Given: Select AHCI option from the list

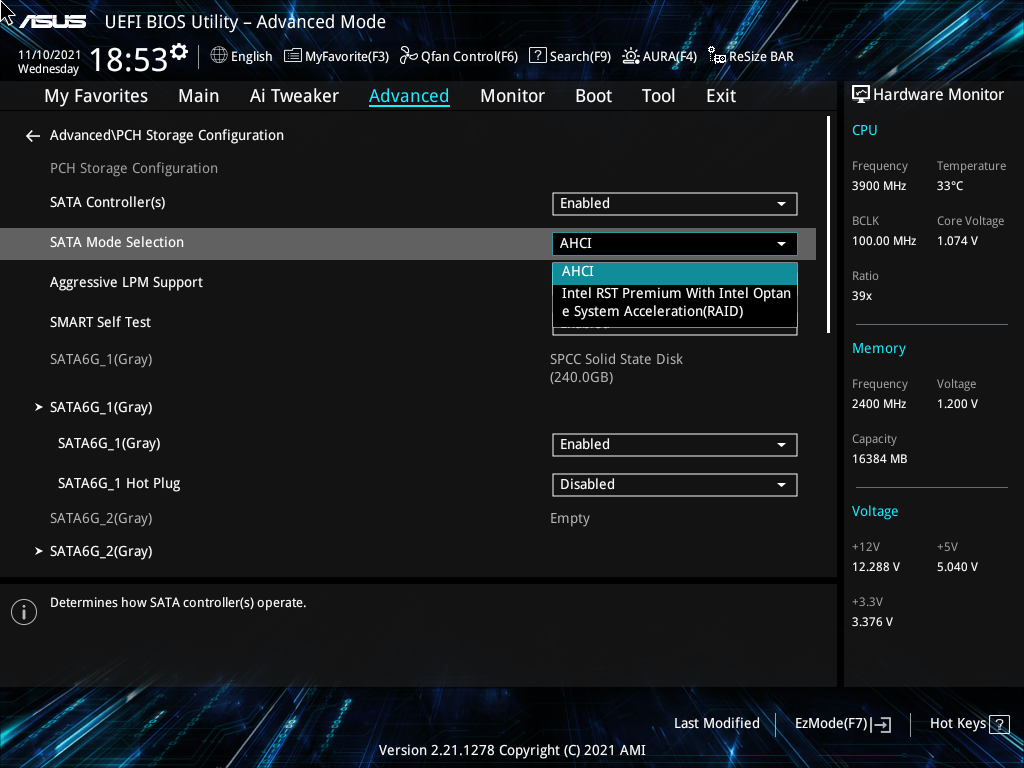Looking at the screenshot, I should pyautogui.click(x=675, y=272).
